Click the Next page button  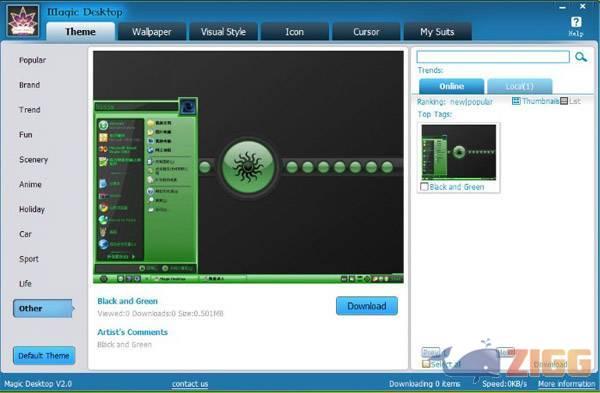[505, 352]
